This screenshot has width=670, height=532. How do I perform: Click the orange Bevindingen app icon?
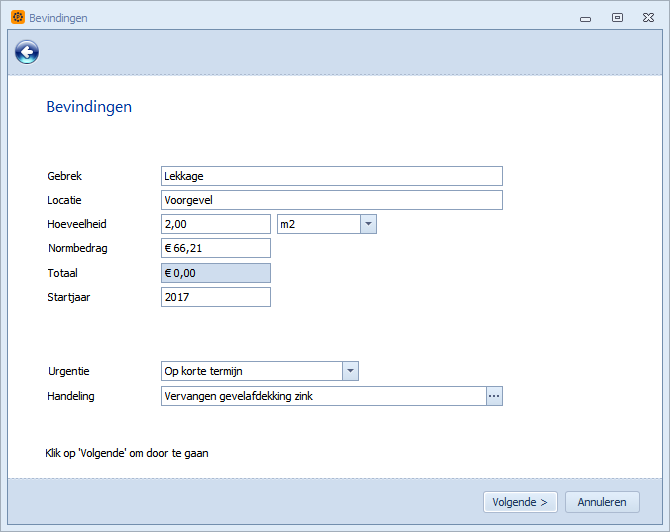click(18, 17)
